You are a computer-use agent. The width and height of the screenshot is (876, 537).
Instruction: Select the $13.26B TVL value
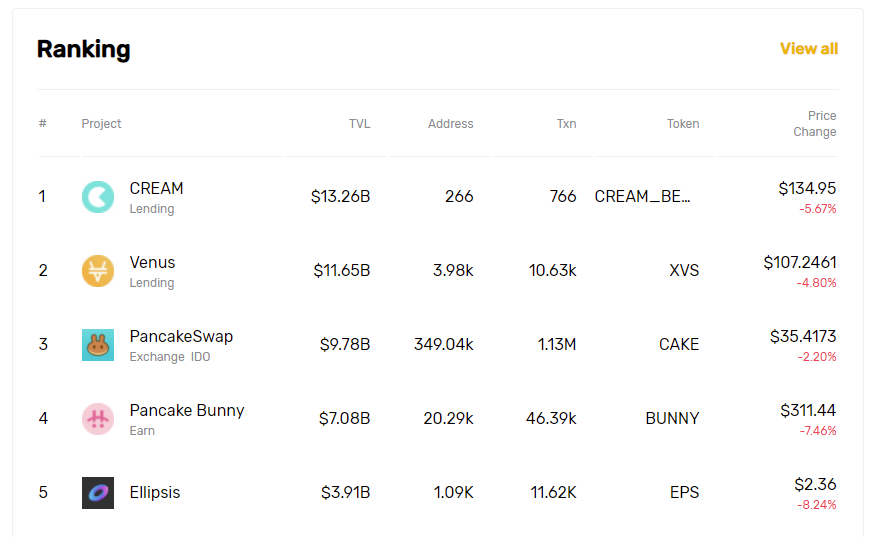pyautogui.click(x=340, y=196)
